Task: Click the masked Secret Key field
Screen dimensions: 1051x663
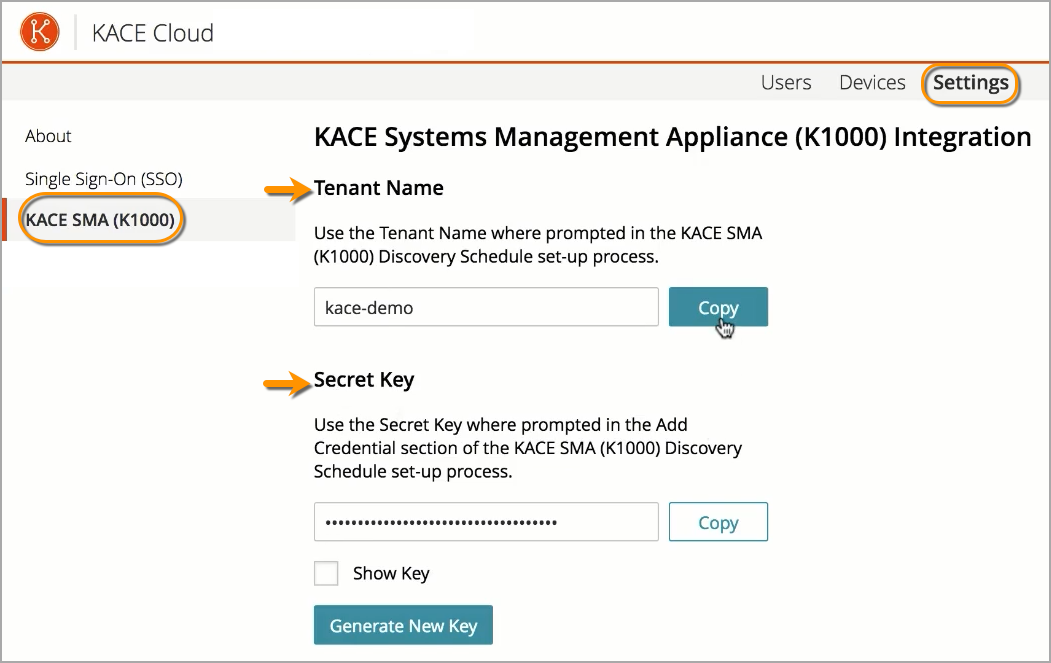Action: pyautogui.click(x=486, y=522)
